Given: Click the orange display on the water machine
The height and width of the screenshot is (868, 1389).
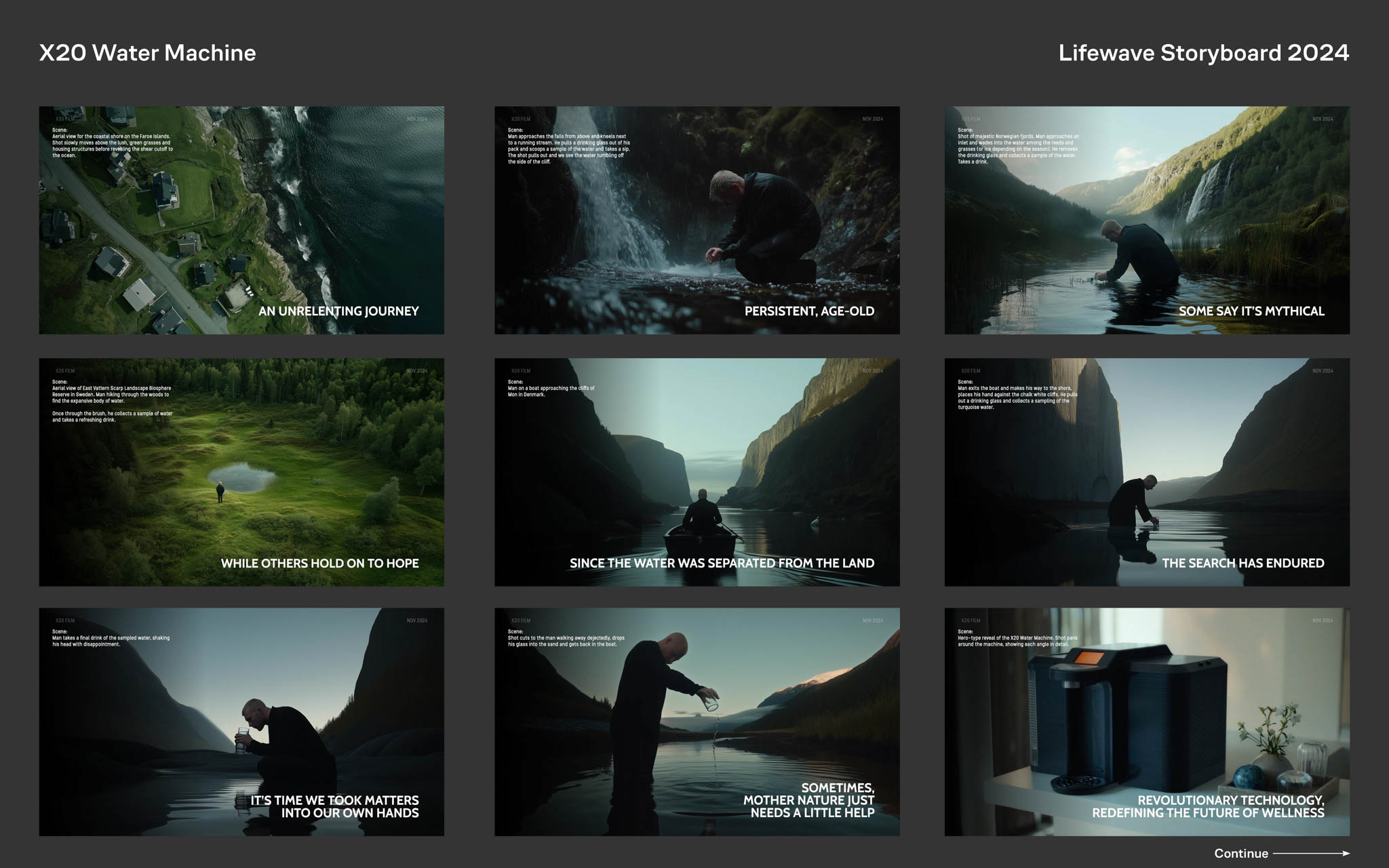Looking at the screenshot, I should click(1089, 657).
